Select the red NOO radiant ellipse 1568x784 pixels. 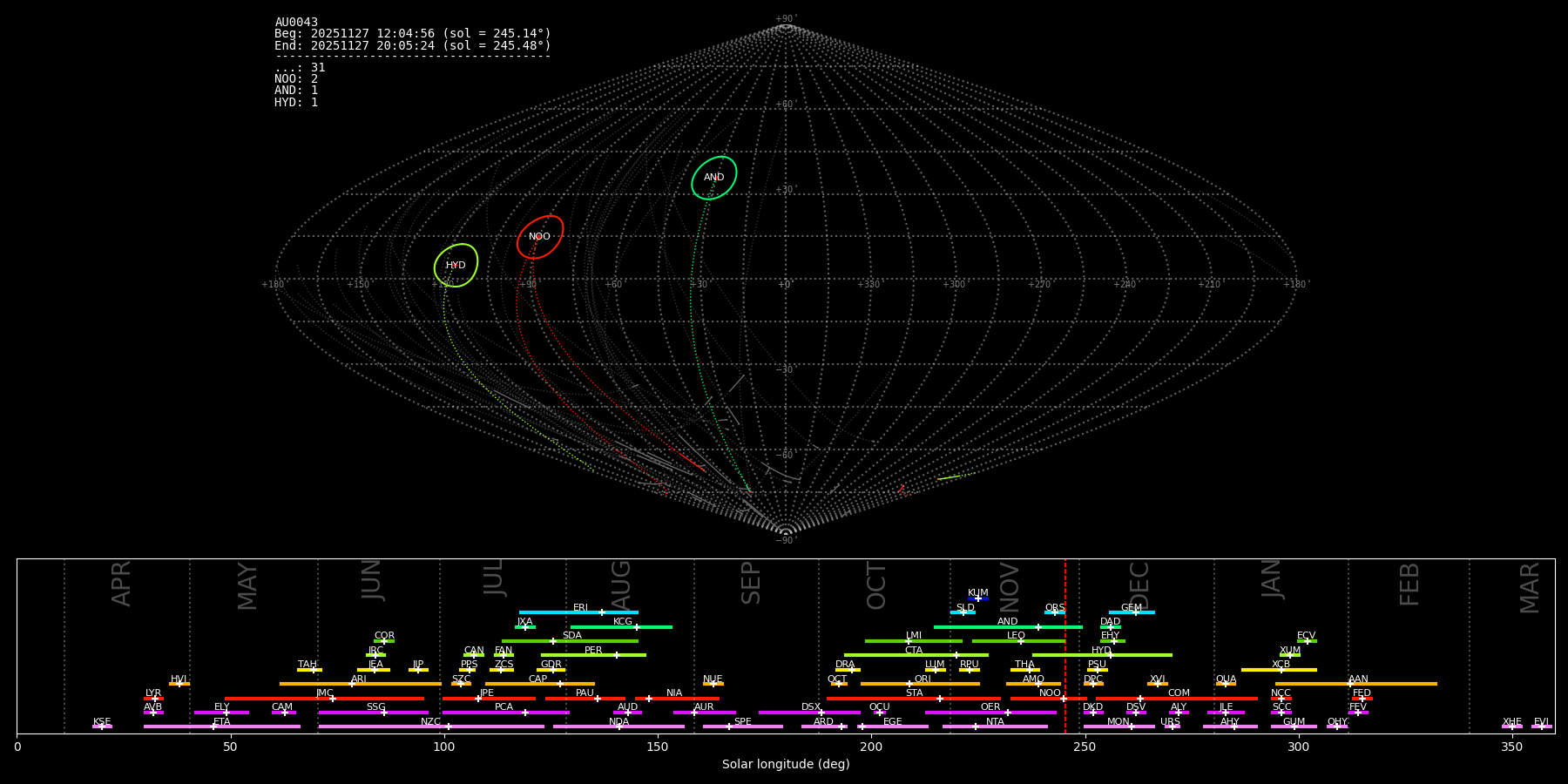[540, 237]
